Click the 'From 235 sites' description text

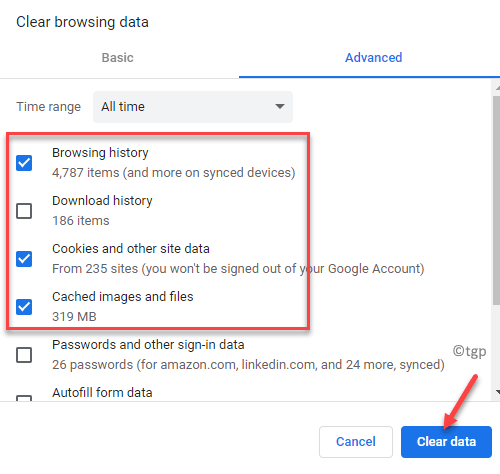pyautogui.click(x=238, y=269)
